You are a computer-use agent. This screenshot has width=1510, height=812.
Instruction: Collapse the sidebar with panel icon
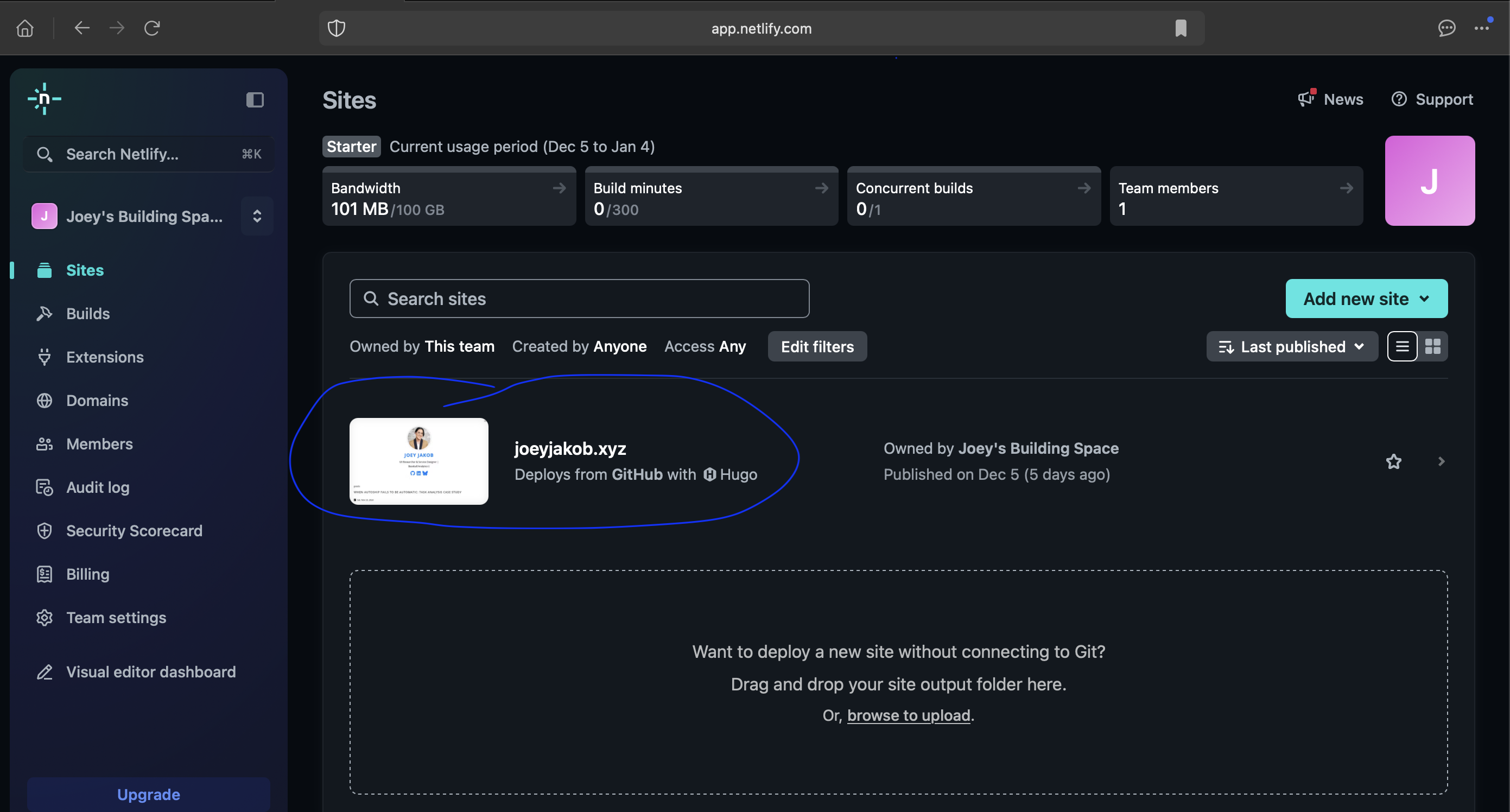255,100
